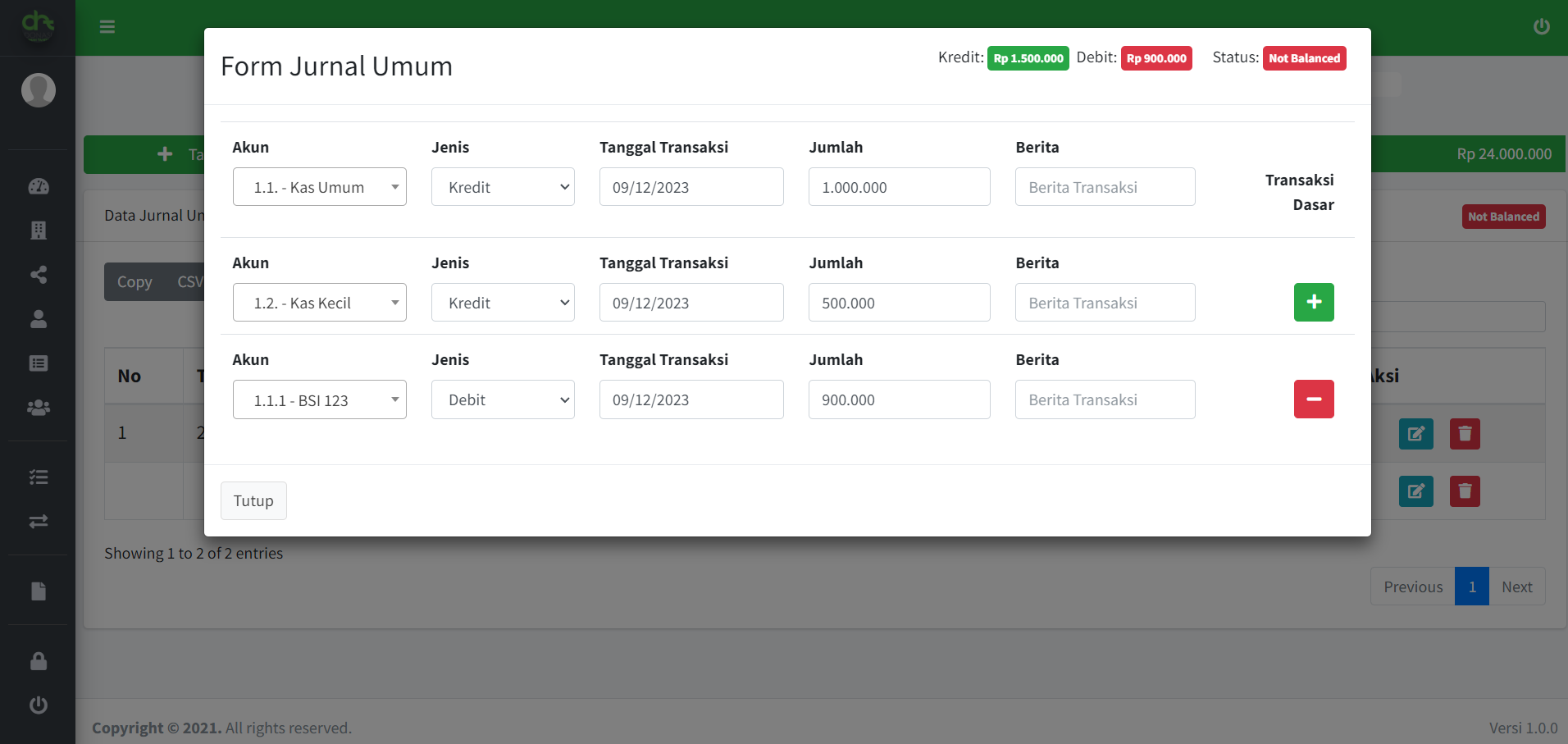Click the Jumlah field containing 500.000
This screenshot has width=1568, height=744.
tap(899, 303)
